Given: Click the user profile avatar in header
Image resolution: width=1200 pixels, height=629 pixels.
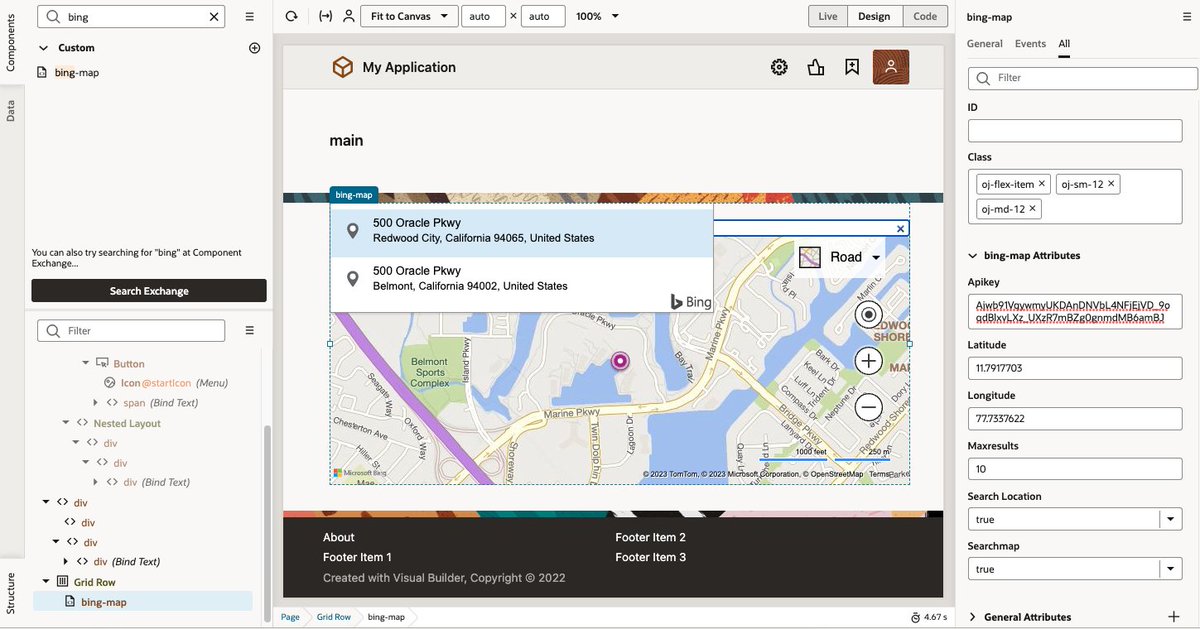Looking at the screenshot, I should pyautogui.click(x=891, y=66).
